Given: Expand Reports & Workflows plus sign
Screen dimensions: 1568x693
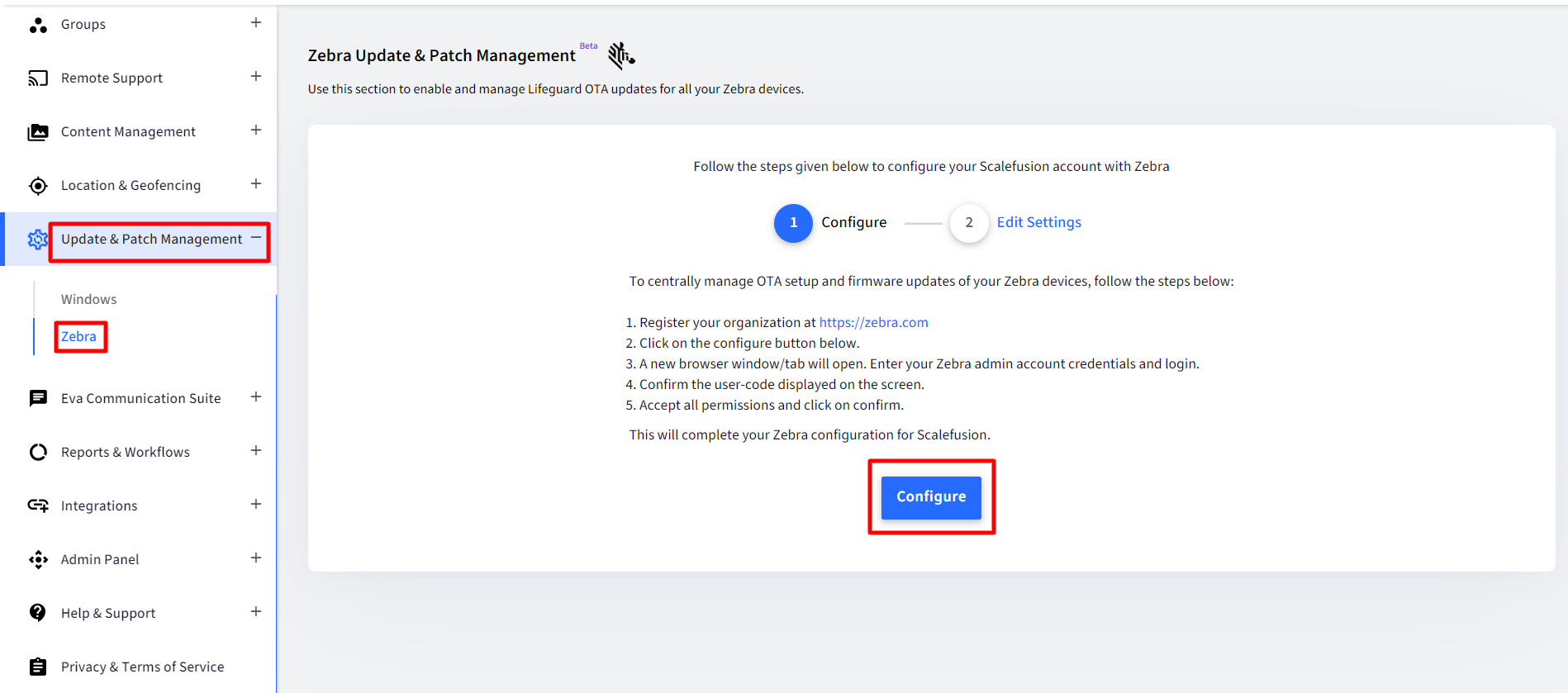Looking at the screenshot, I should 256,451.
